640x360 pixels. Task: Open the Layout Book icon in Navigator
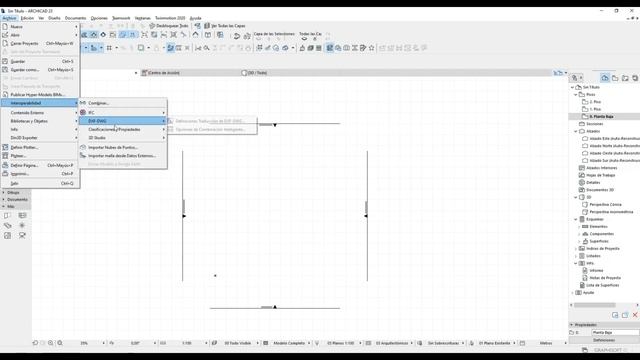point(625,78)
